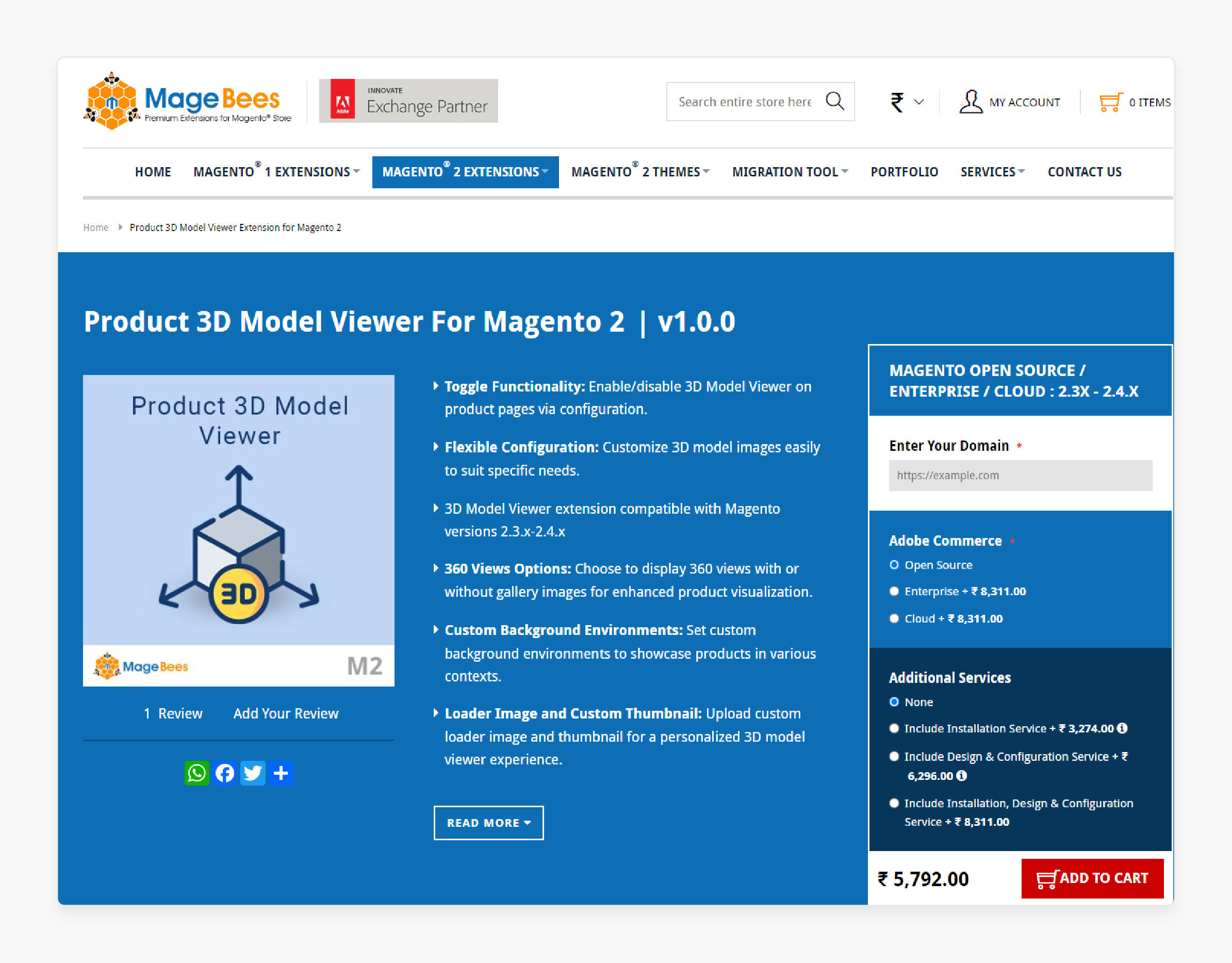Expand the Read More button

[x=488, y=823]
